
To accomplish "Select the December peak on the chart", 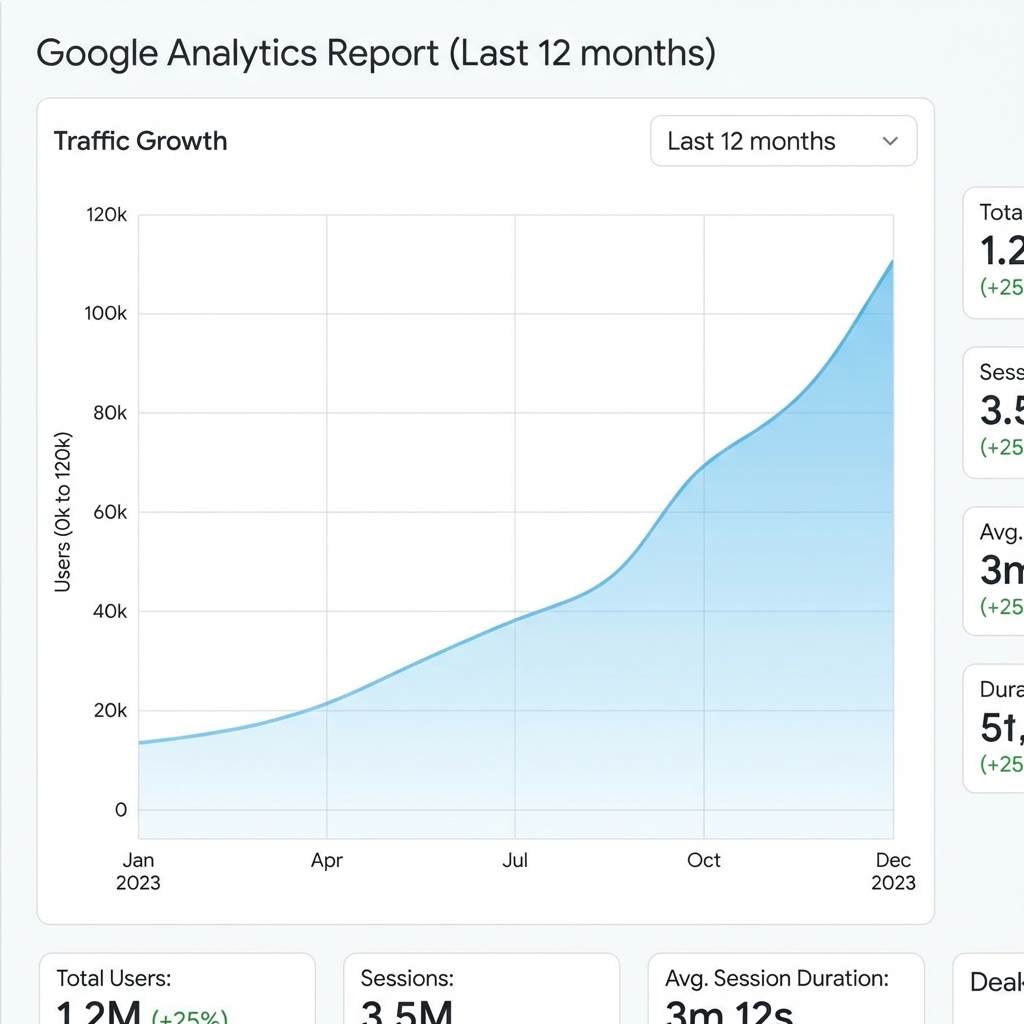I will click(890, 263).
